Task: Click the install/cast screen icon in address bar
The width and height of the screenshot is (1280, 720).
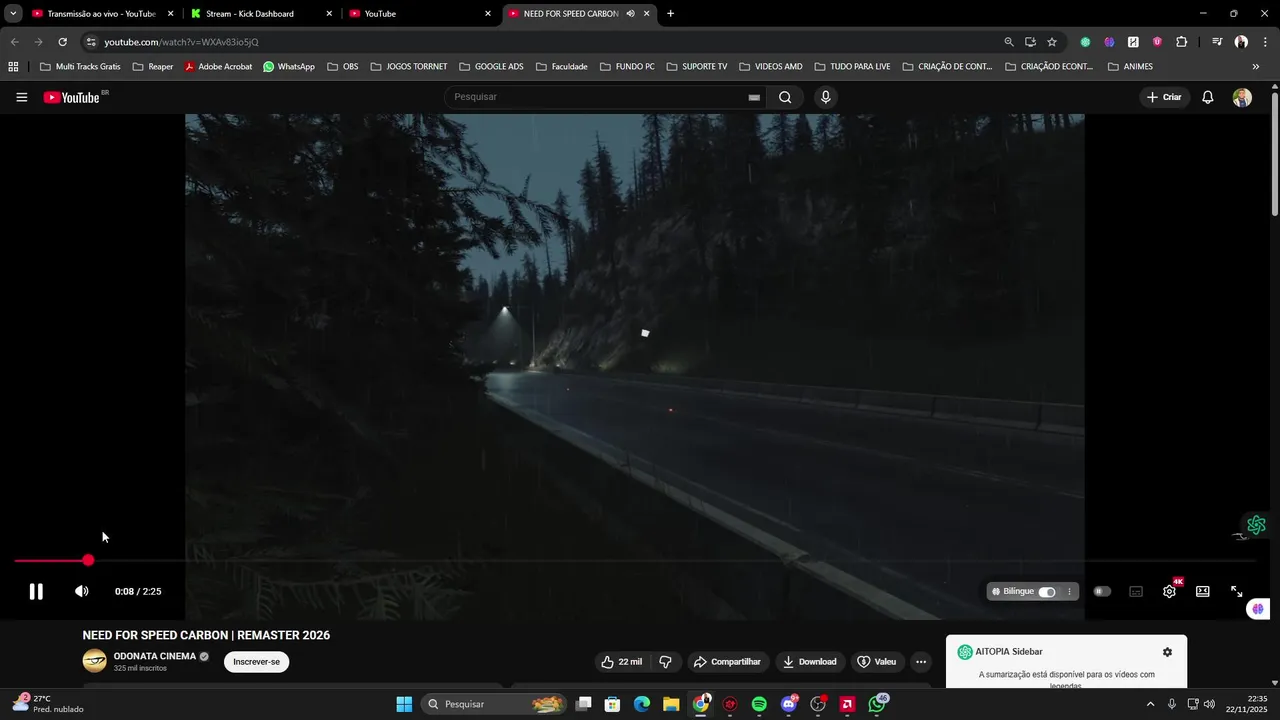Action: (x=1030, y=42)
